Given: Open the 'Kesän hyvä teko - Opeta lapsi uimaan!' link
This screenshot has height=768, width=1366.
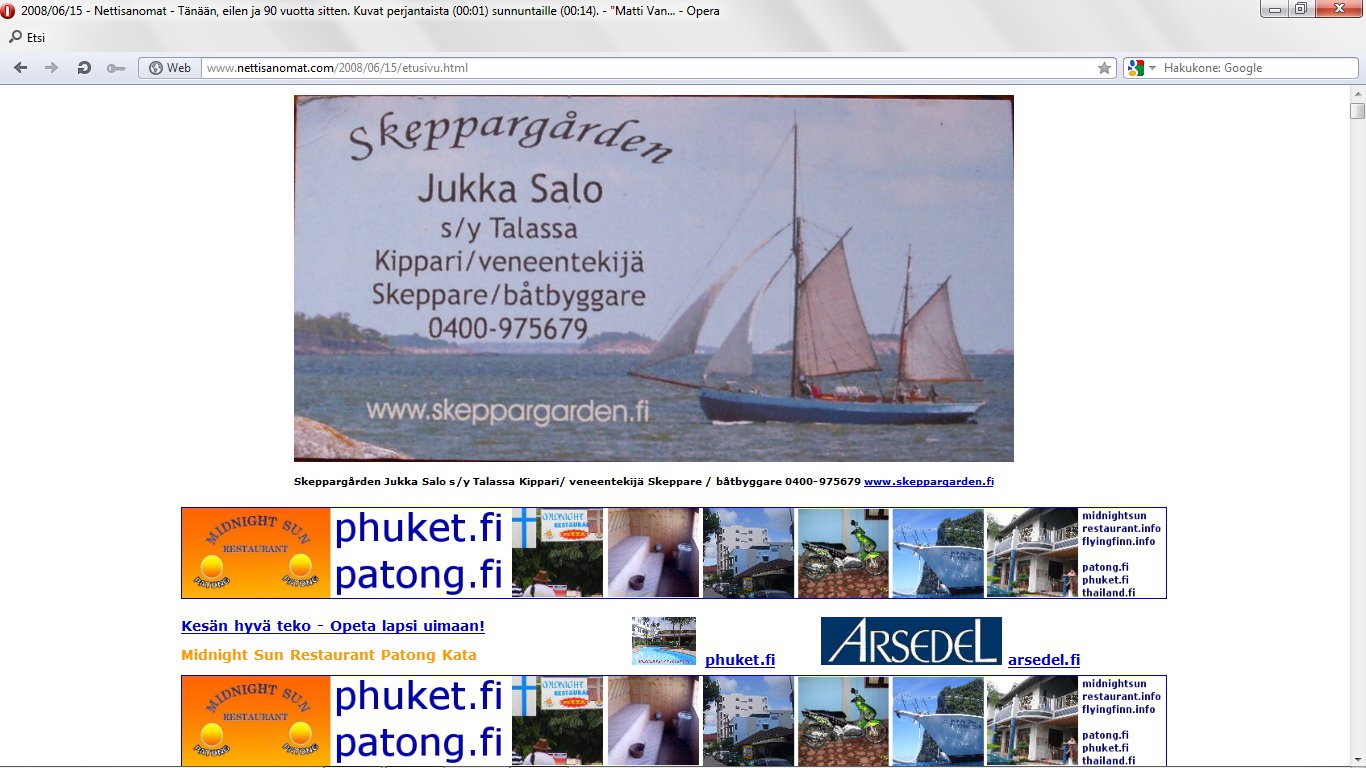Looking at the screenshot, I should click(x=332, y=626).
